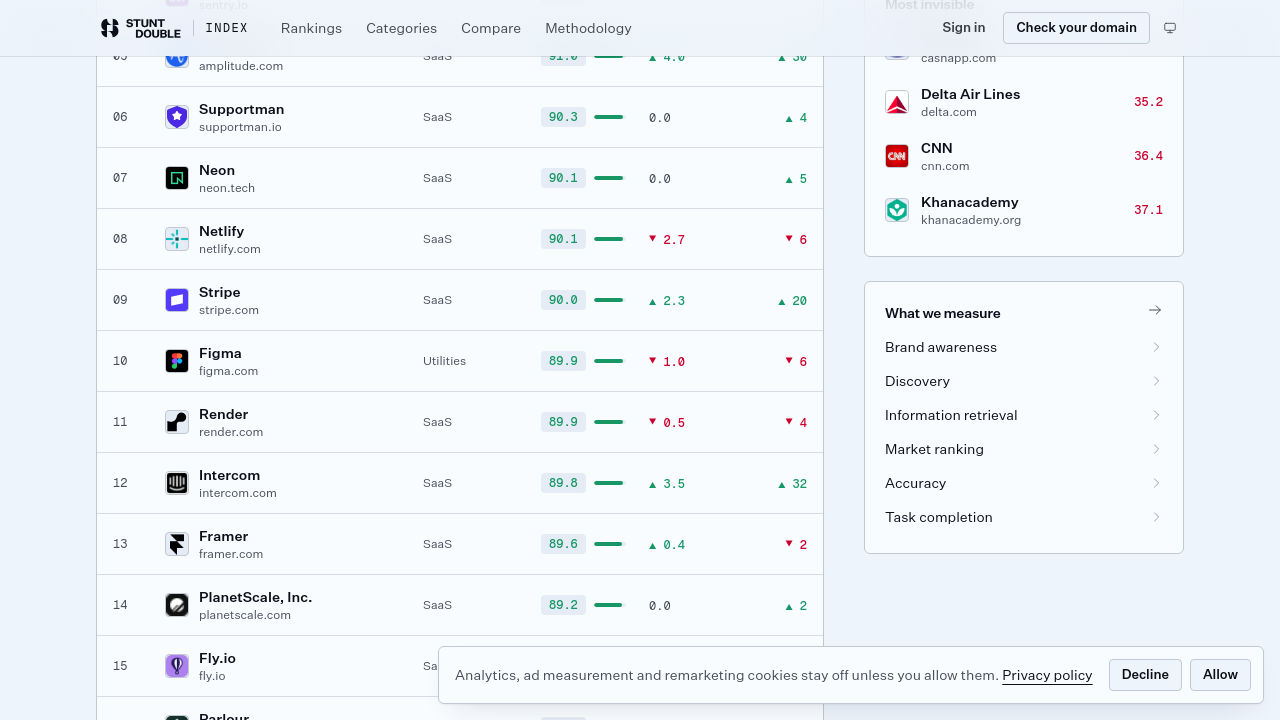Open the Supportman shield logo
The height and width of the screenshot is (720, 1280).
(x=177, y=117)
